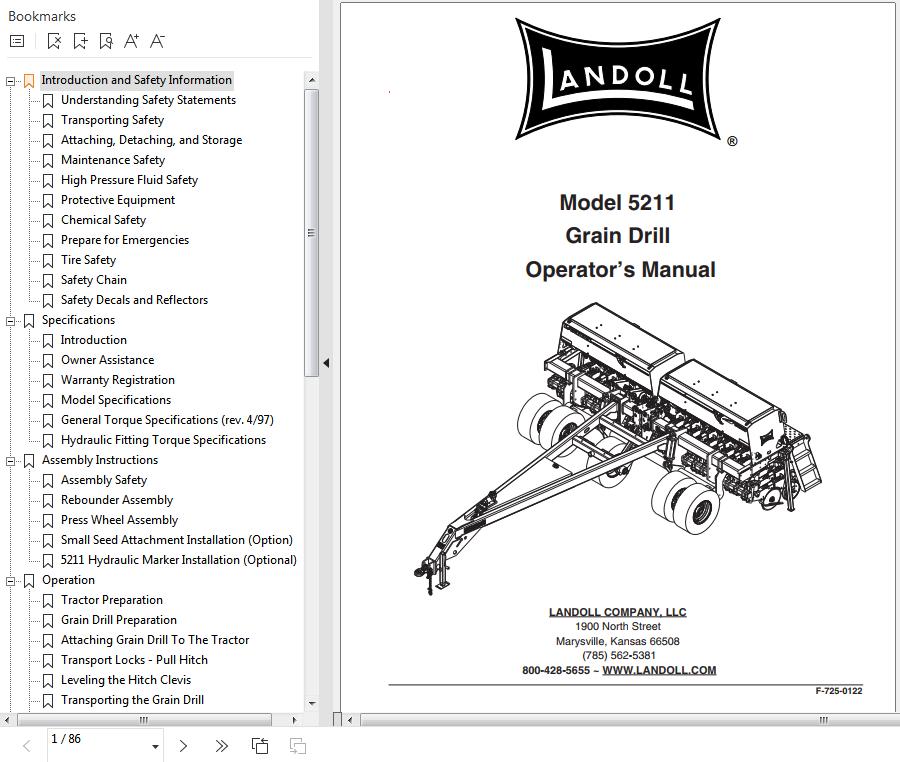Select Small Seed Attachment Installation (Option) bookmark

(177, 540)
